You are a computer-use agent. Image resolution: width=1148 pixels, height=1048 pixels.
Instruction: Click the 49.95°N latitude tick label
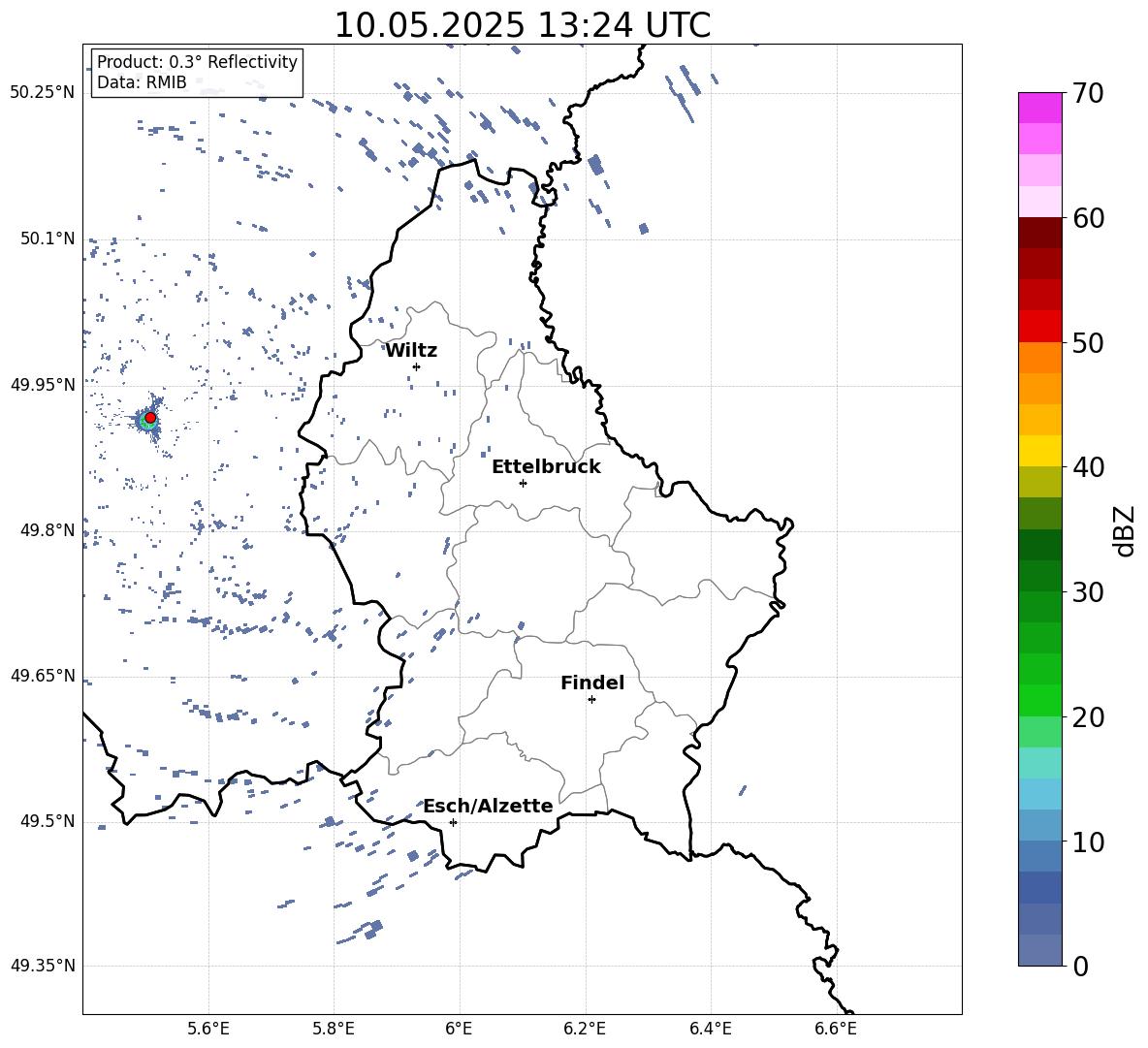pos(43,384)
